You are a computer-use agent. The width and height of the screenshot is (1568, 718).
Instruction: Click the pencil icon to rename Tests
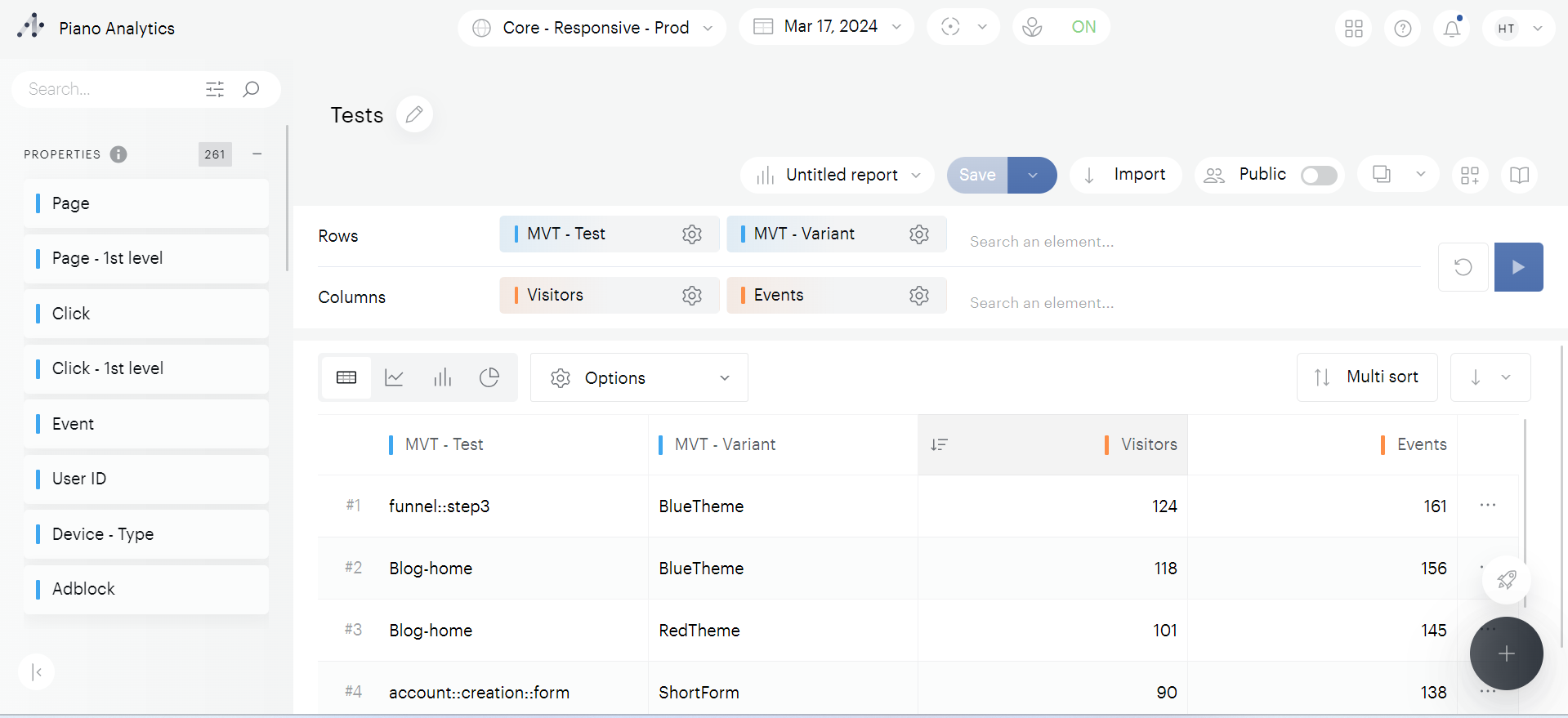(414, 114)
